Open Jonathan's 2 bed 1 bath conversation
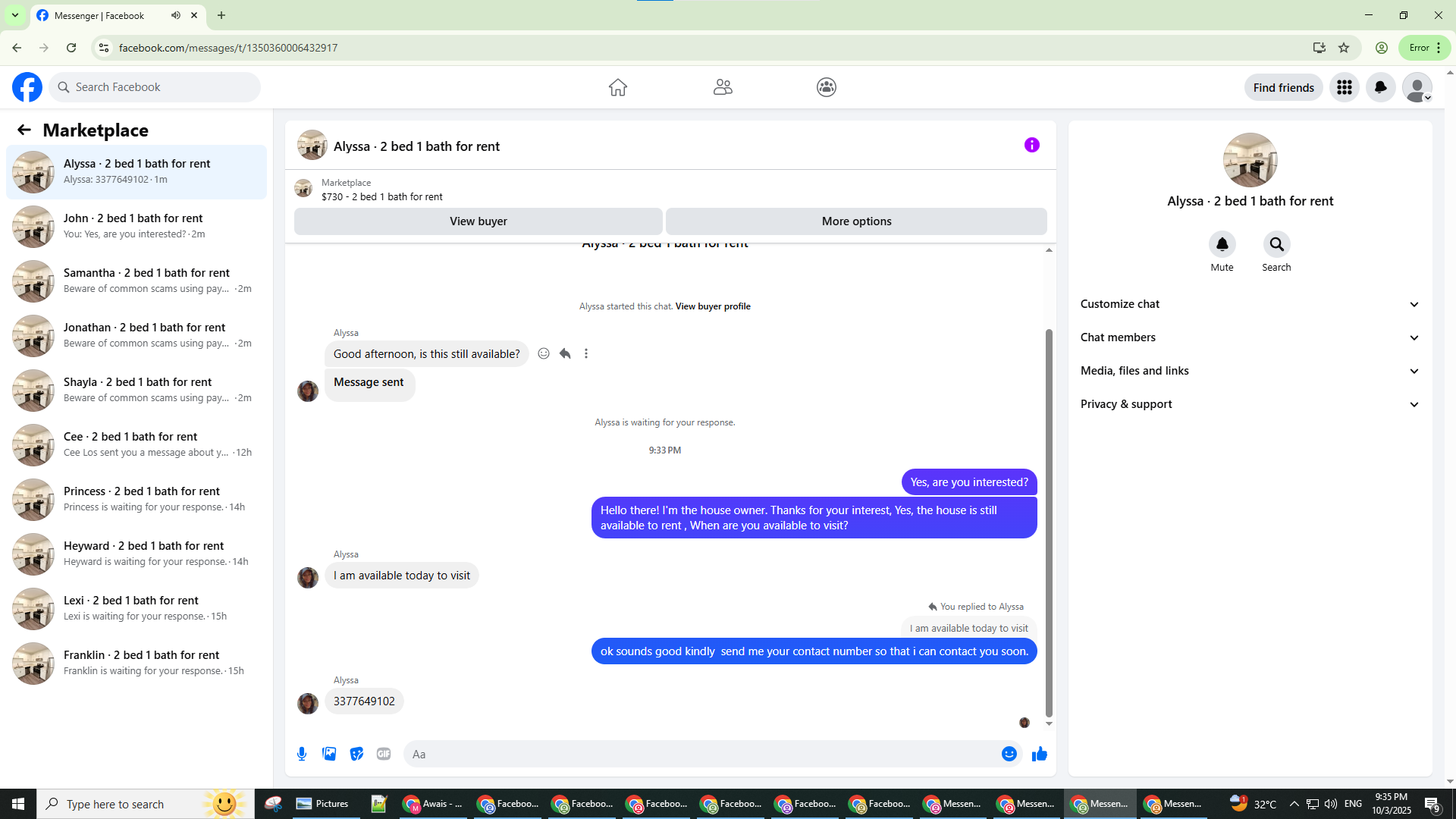Screen dimensions: 1456x819 [x=136, y=336]
